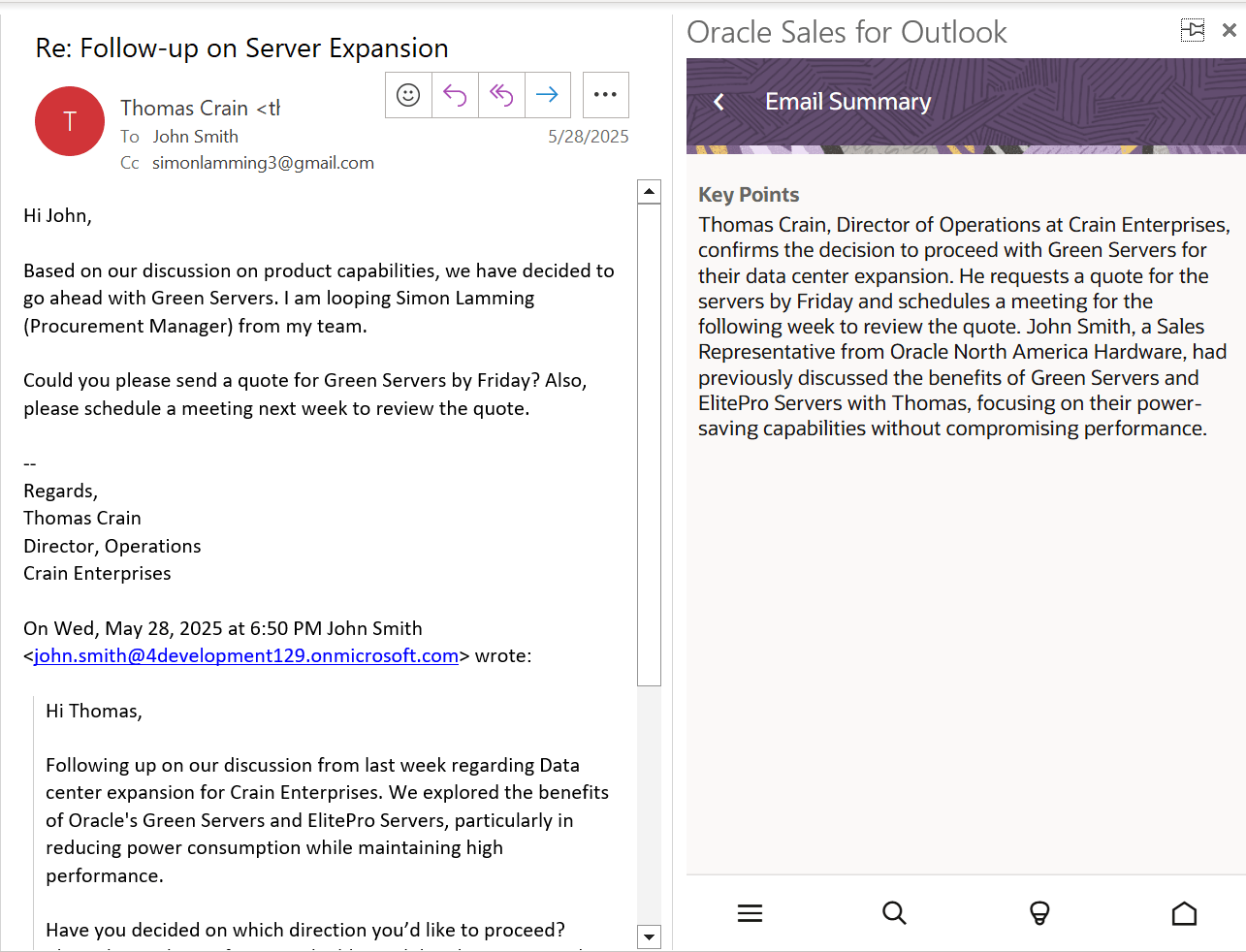Image resolution: width=1246 pixels, height=952 pixels.
Task: Reply to Thomas Crain's email
Action: tap(455, 95)
